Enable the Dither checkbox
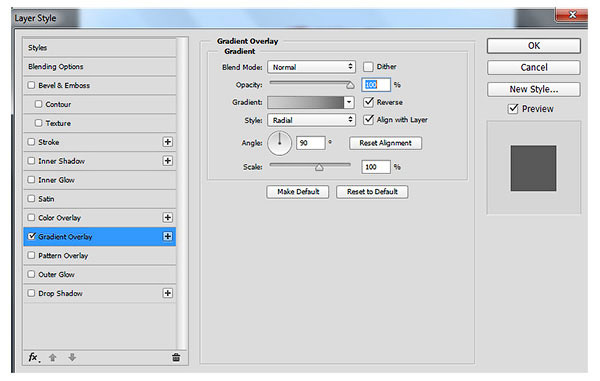 point(368,67)
